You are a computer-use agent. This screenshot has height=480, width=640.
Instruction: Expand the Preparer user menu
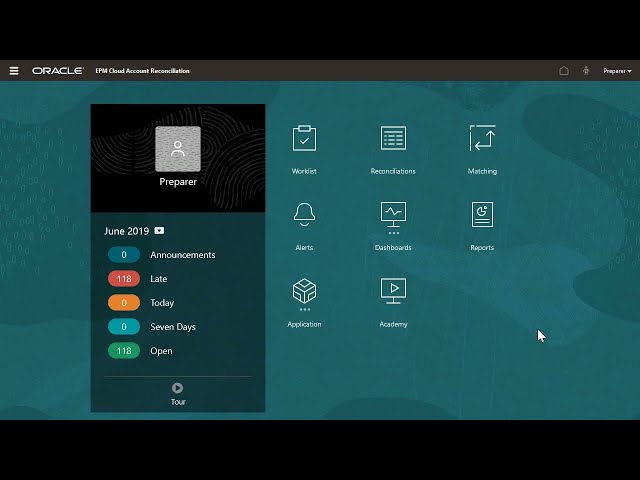(617, 71)
